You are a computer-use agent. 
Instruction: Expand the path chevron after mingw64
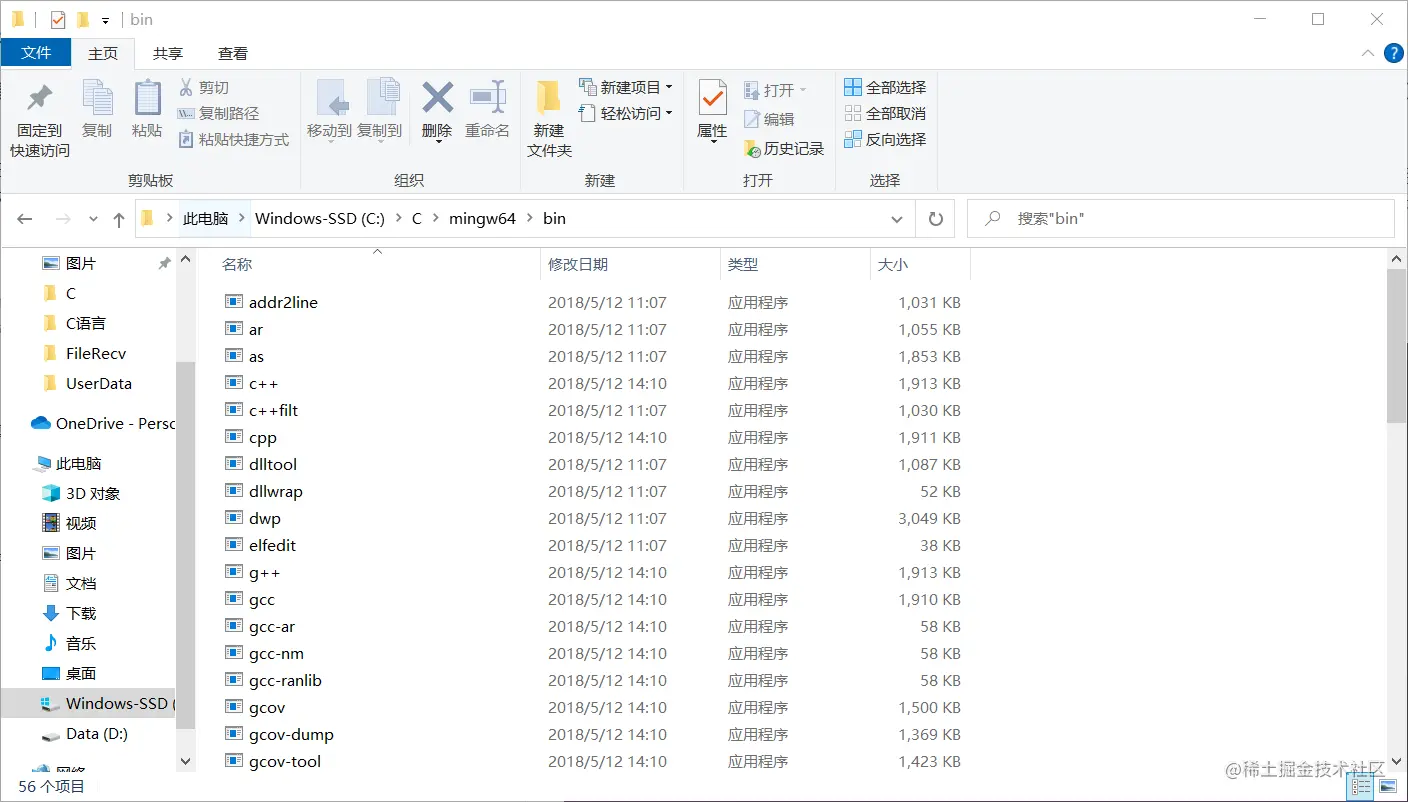[x=529, y=218]
